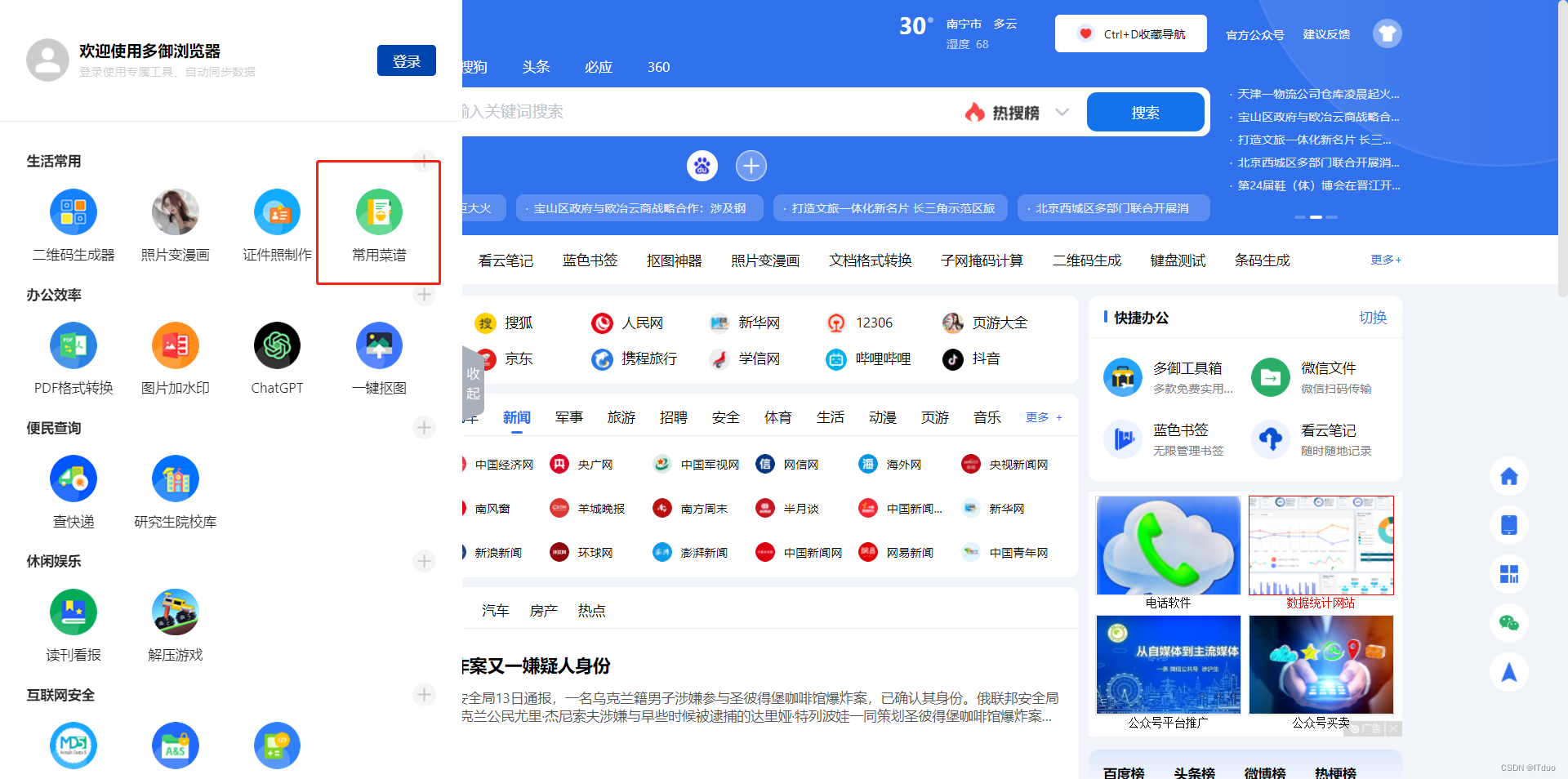The width and height of the screenshot is (1568, 779).
Task: Click the Baidu paw search engine icon
Action: 702,166
